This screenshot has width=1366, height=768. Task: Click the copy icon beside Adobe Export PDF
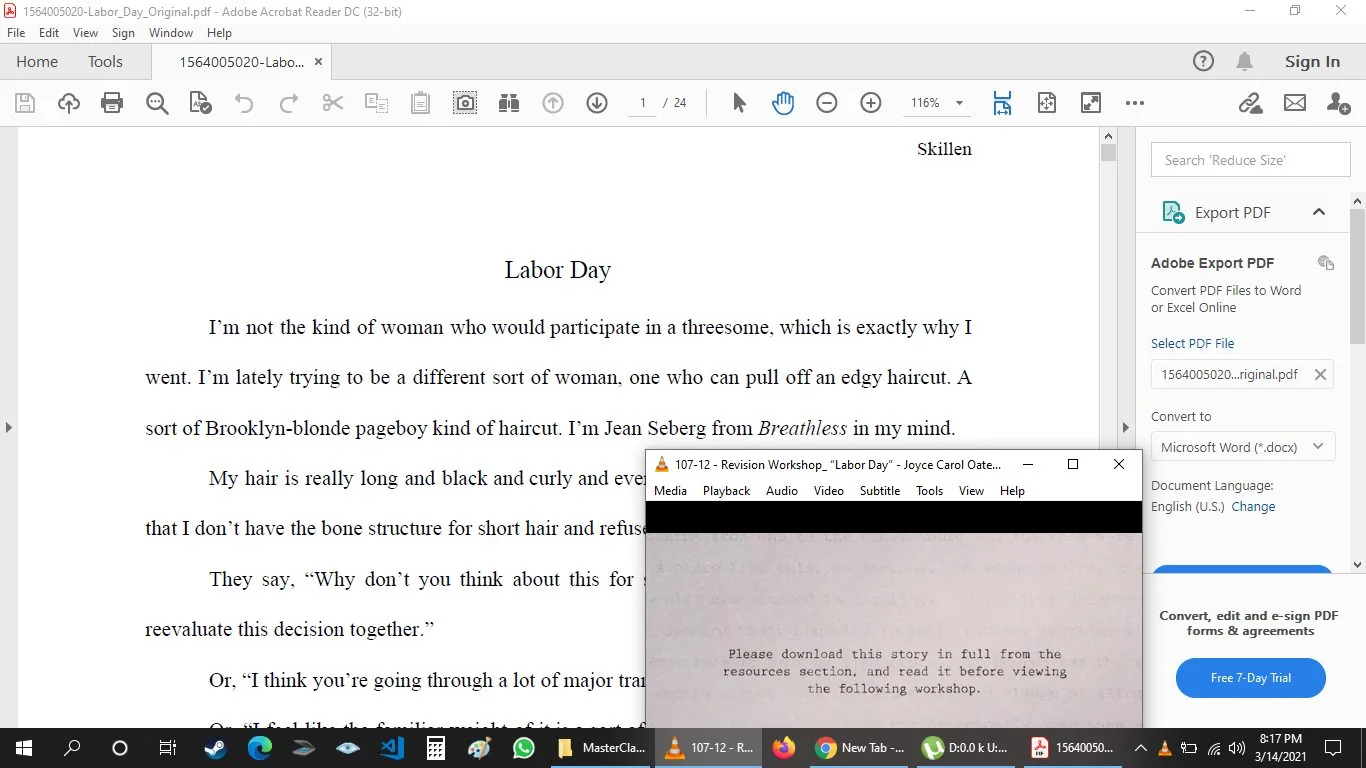[x=1326, y=263]
